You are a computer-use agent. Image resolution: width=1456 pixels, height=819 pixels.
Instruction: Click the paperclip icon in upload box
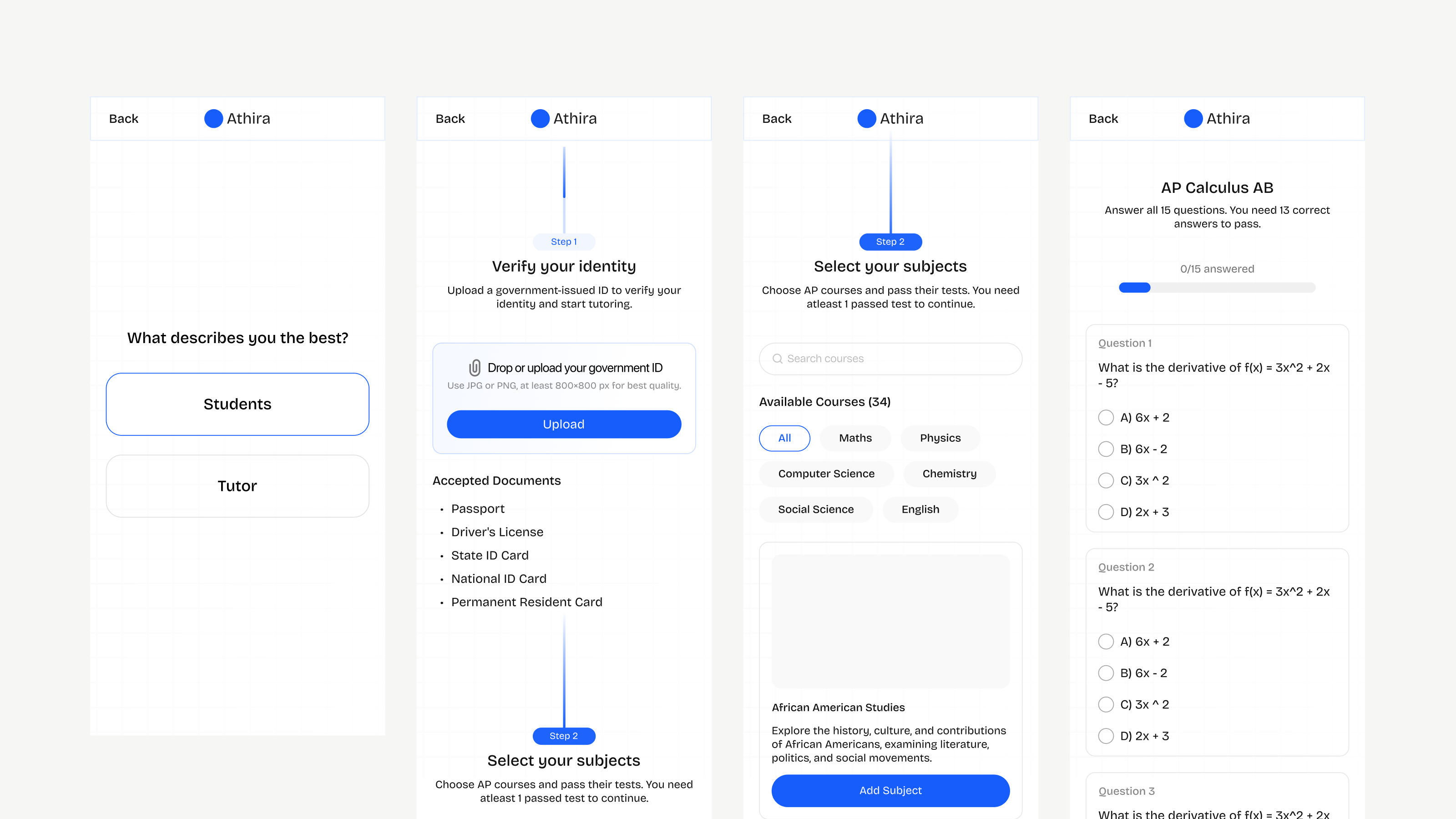click(x=474, y=368)
